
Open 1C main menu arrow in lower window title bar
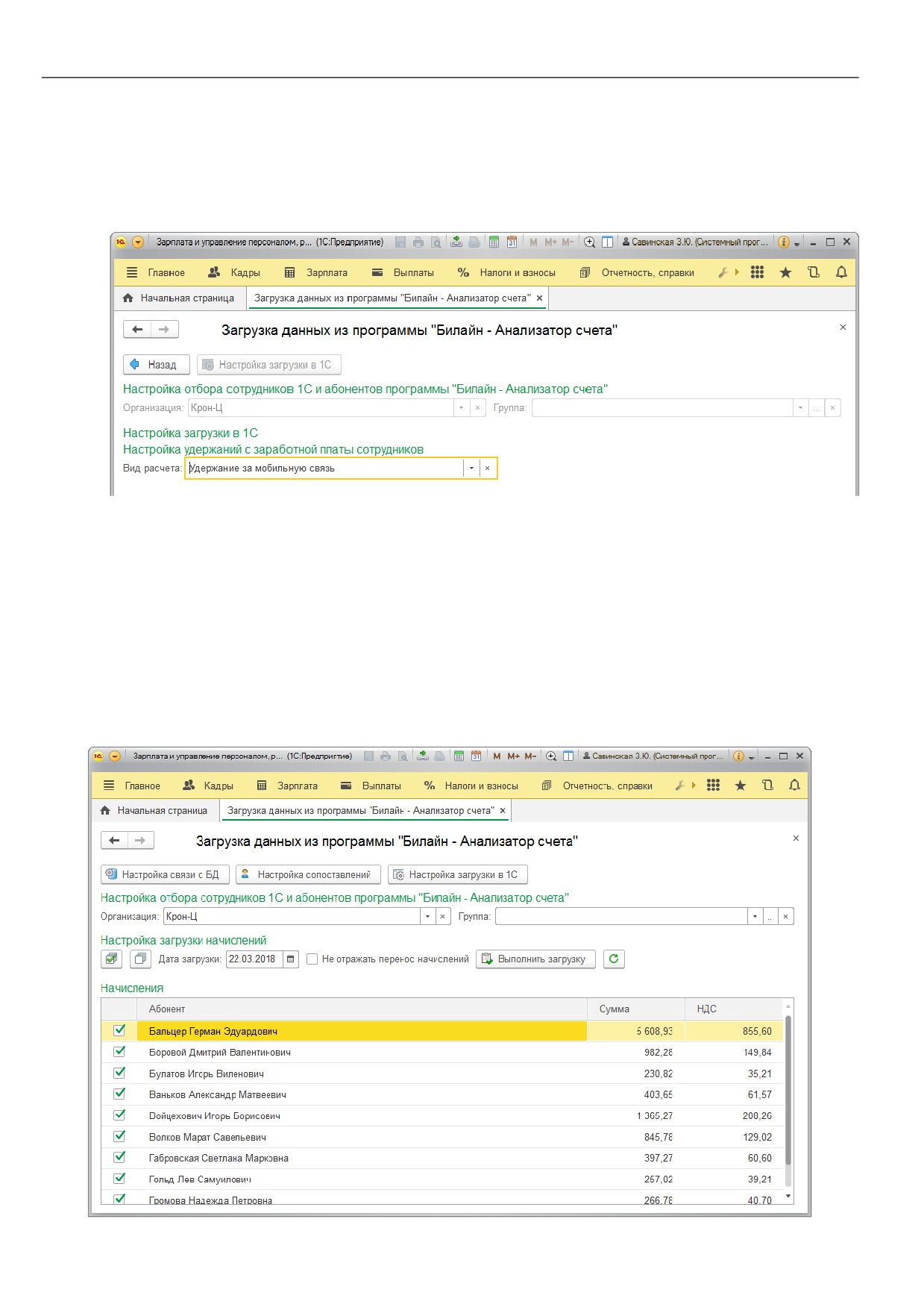[115, 756]
